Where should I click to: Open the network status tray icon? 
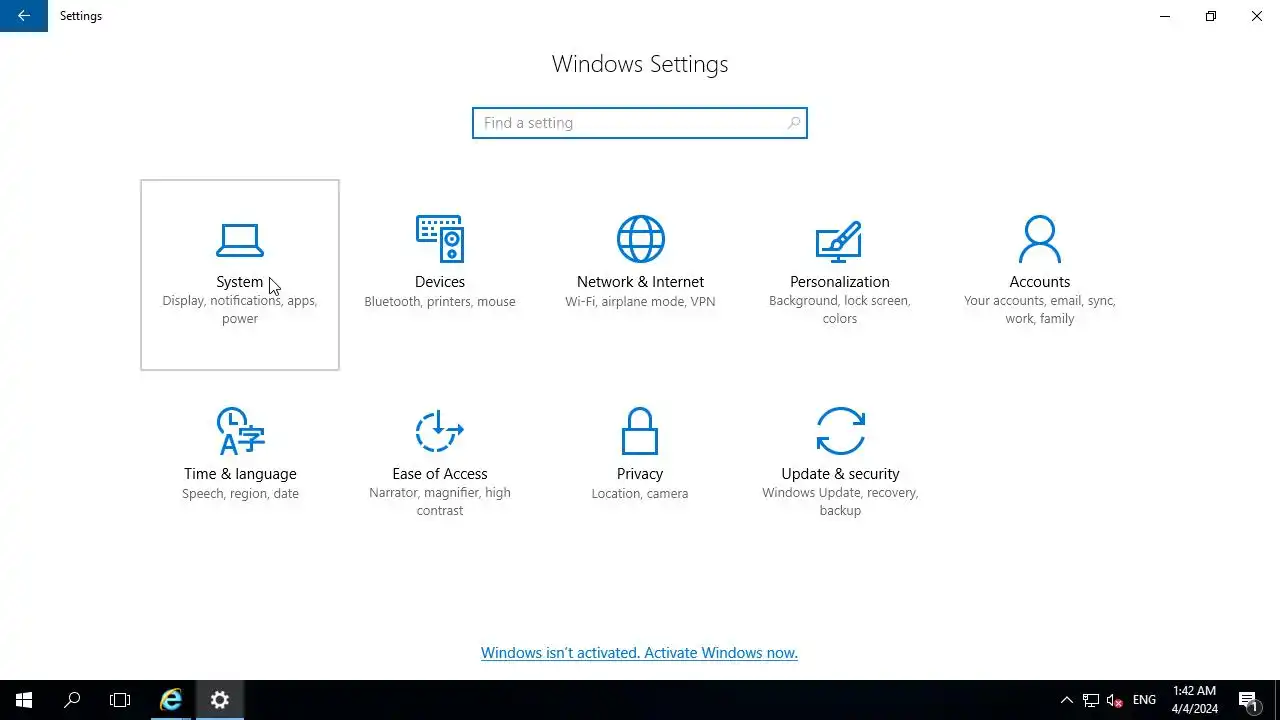click(x=1091, y=700)
